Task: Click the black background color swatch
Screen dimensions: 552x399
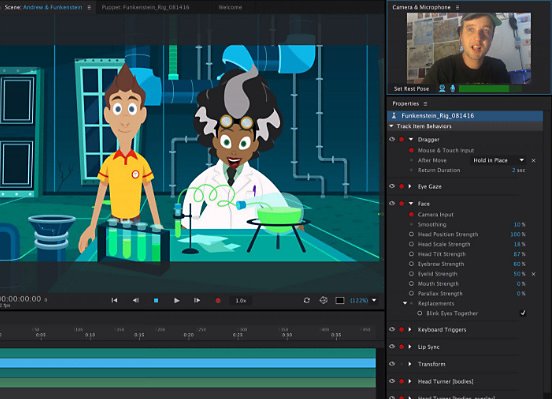Action: (x=340, y=300)
